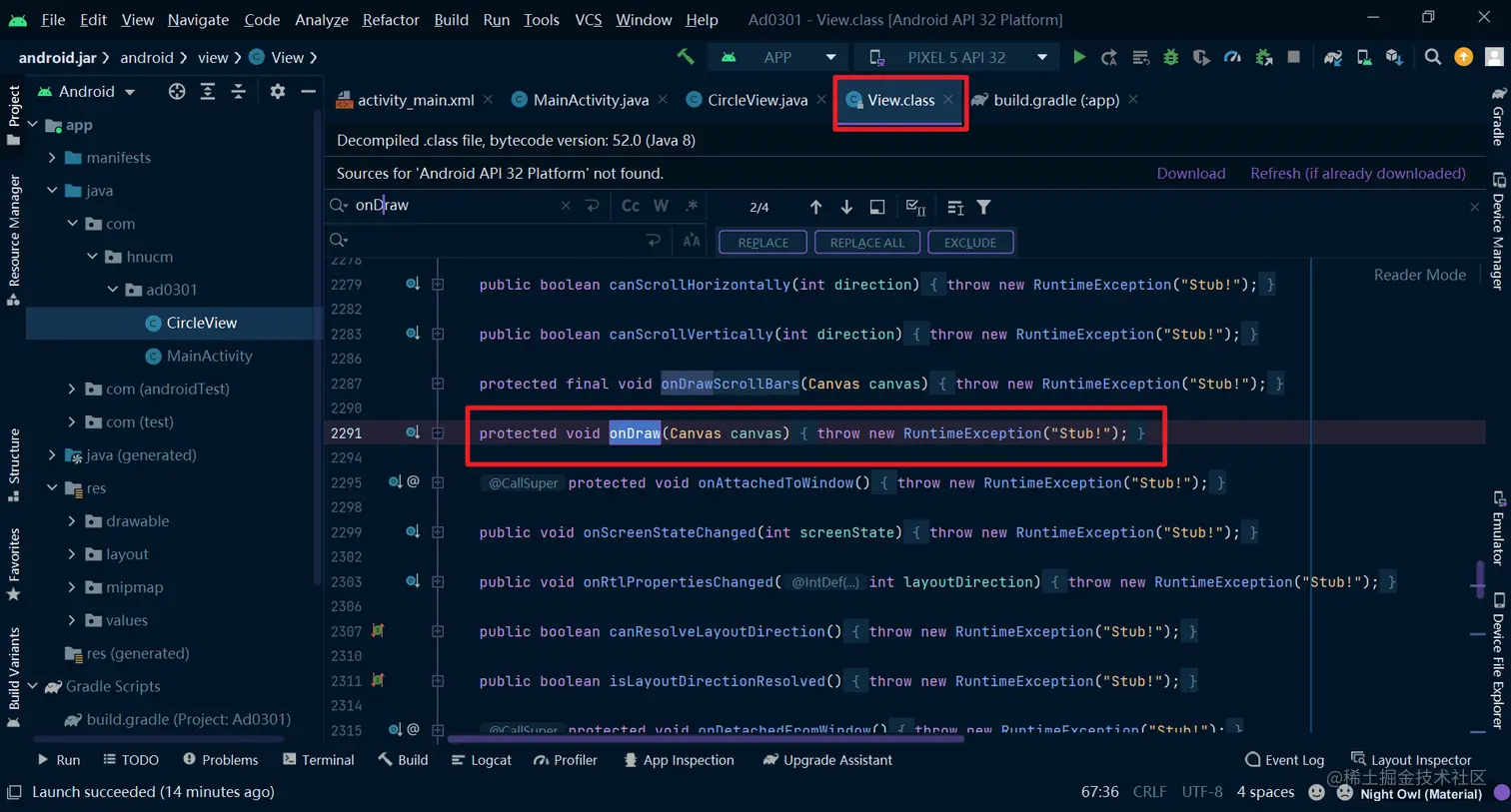Click the Make Project hammer icon
Viewport: 1511px width, 812px height.
pos(686,57)
